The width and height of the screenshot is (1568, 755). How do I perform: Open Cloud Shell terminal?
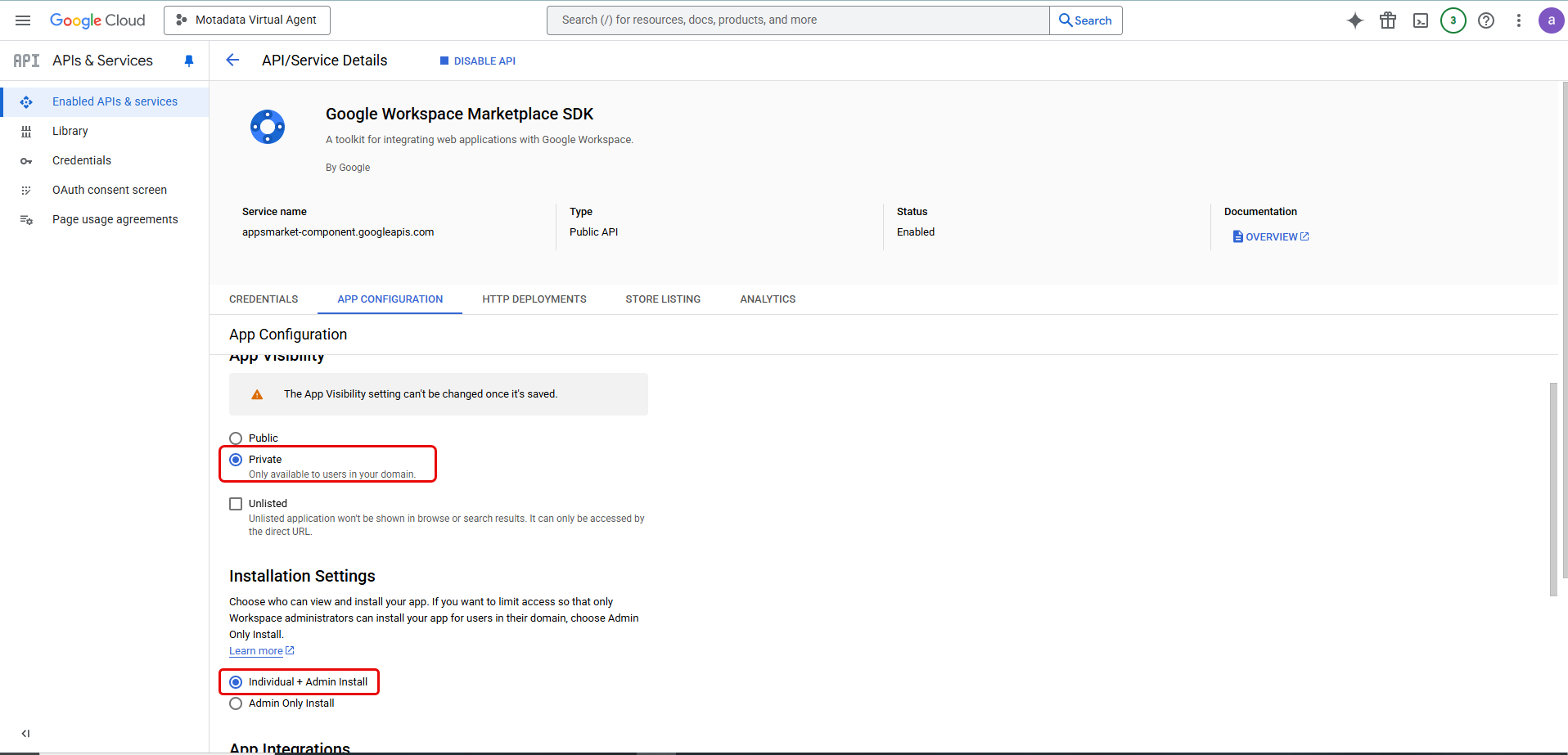pos(1421,20)
